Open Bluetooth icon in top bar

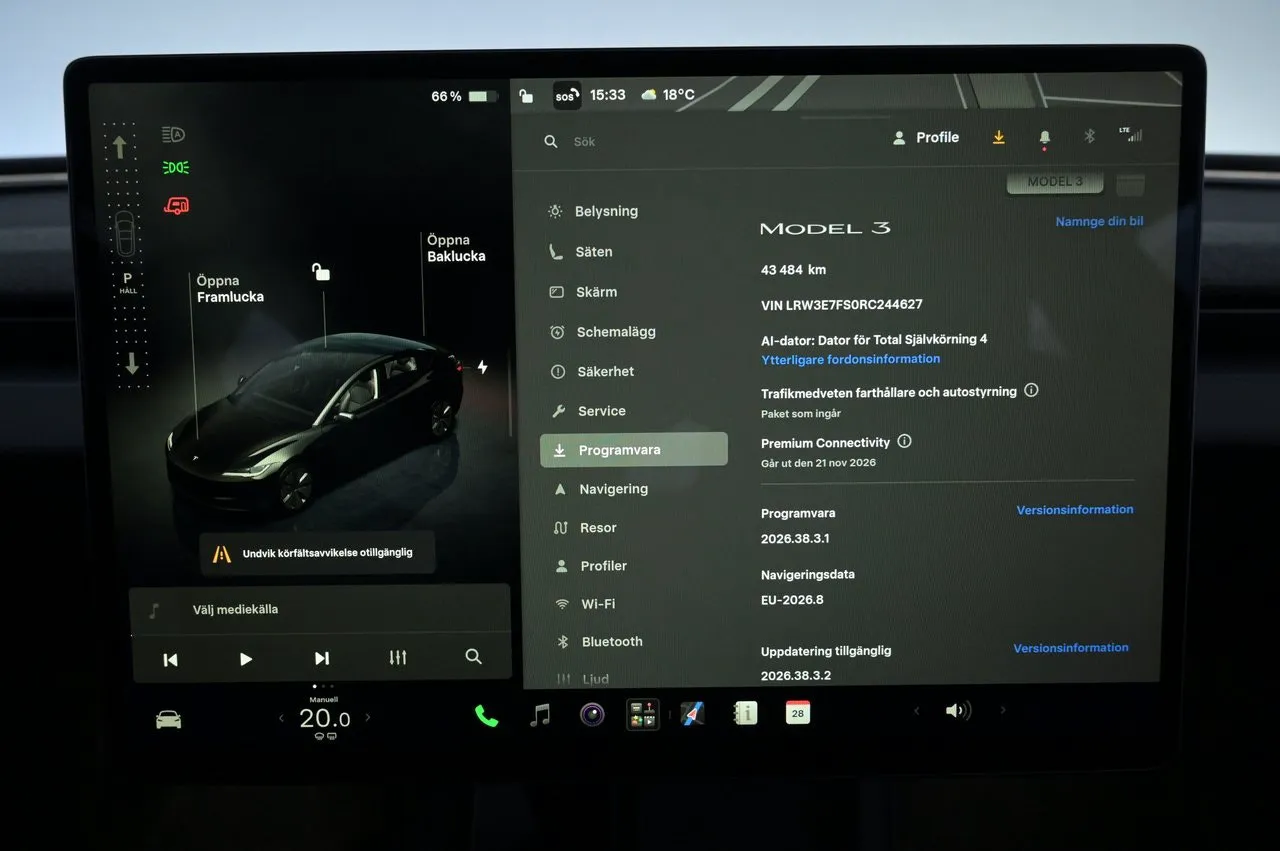(1090, 136)
